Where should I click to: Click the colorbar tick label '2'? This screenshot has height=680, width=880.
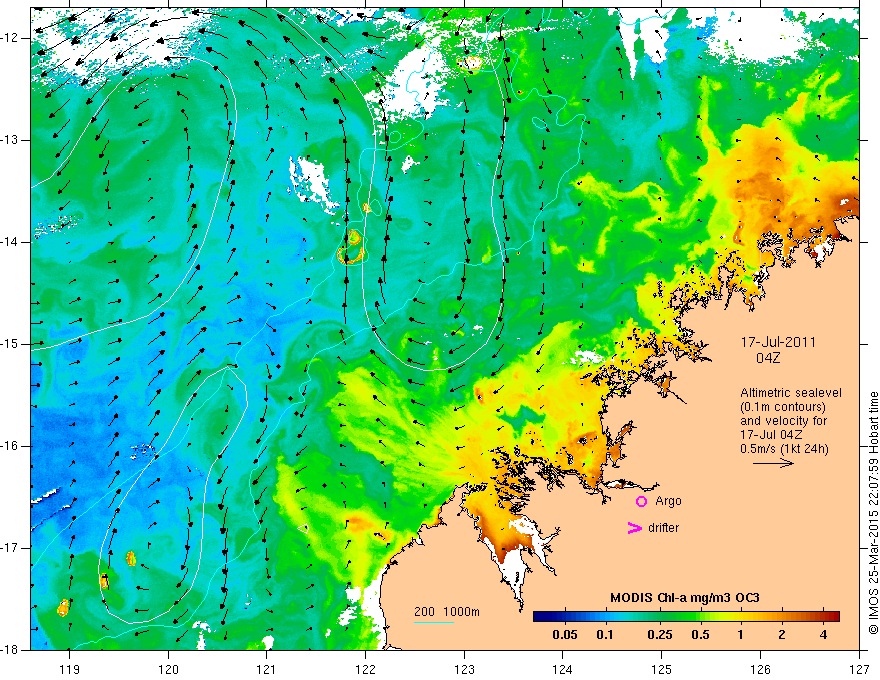point(782,635)
